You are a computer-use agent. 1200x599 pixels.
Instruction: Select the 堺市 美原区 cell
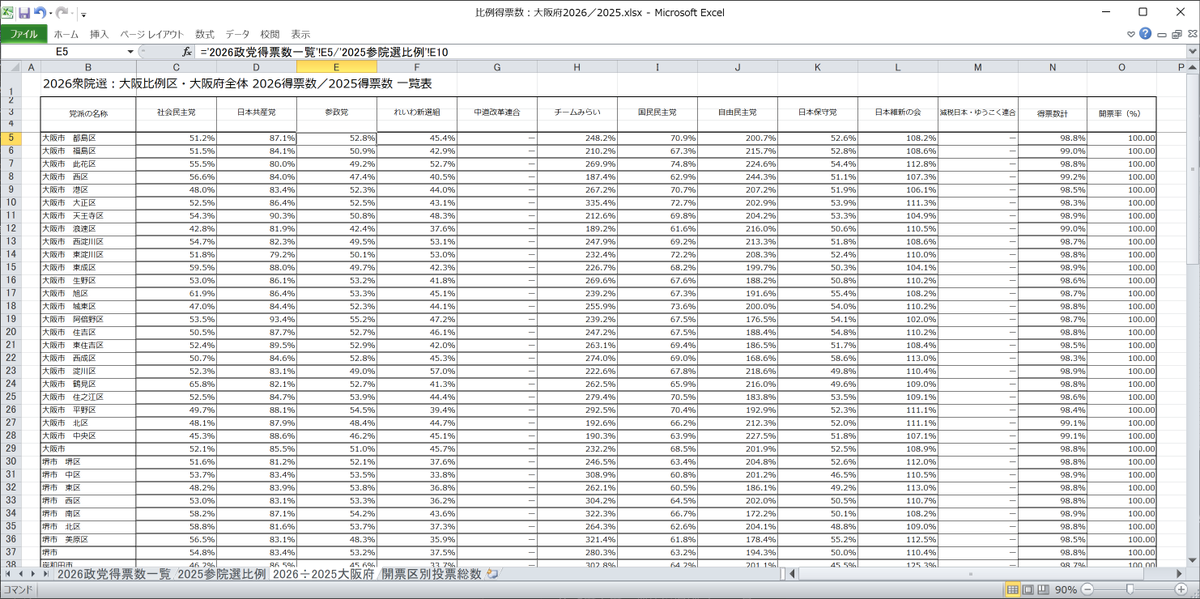point(87,541)
